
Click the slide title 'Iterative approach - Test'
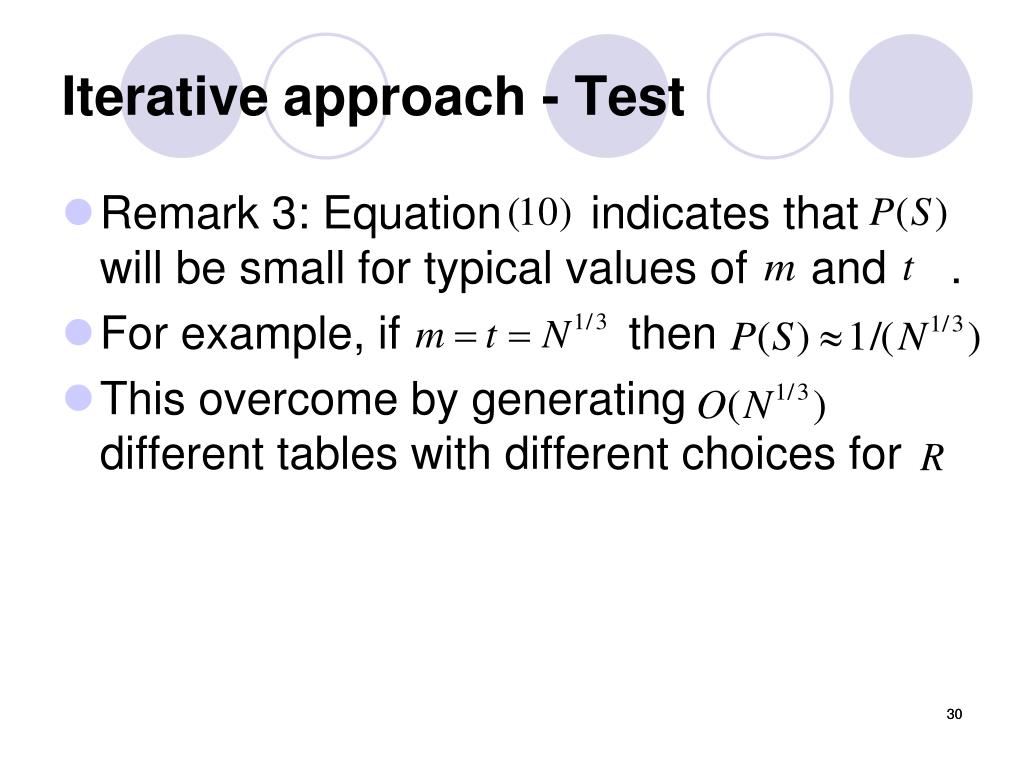pyautogui.click(x=373, y=97)
